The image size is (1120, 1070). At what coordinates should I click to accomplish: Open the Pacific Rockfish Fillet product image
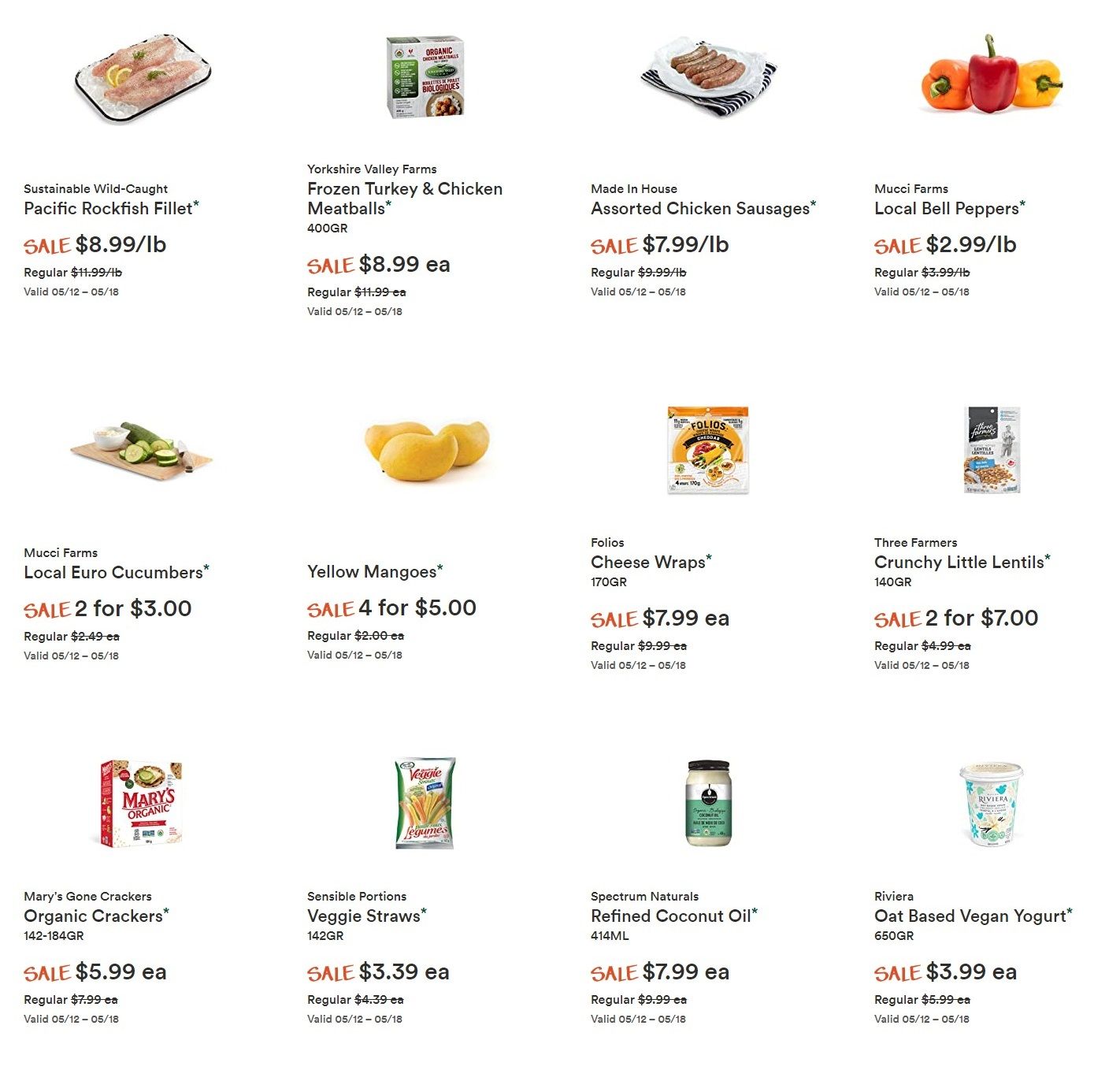pos(143,79)
